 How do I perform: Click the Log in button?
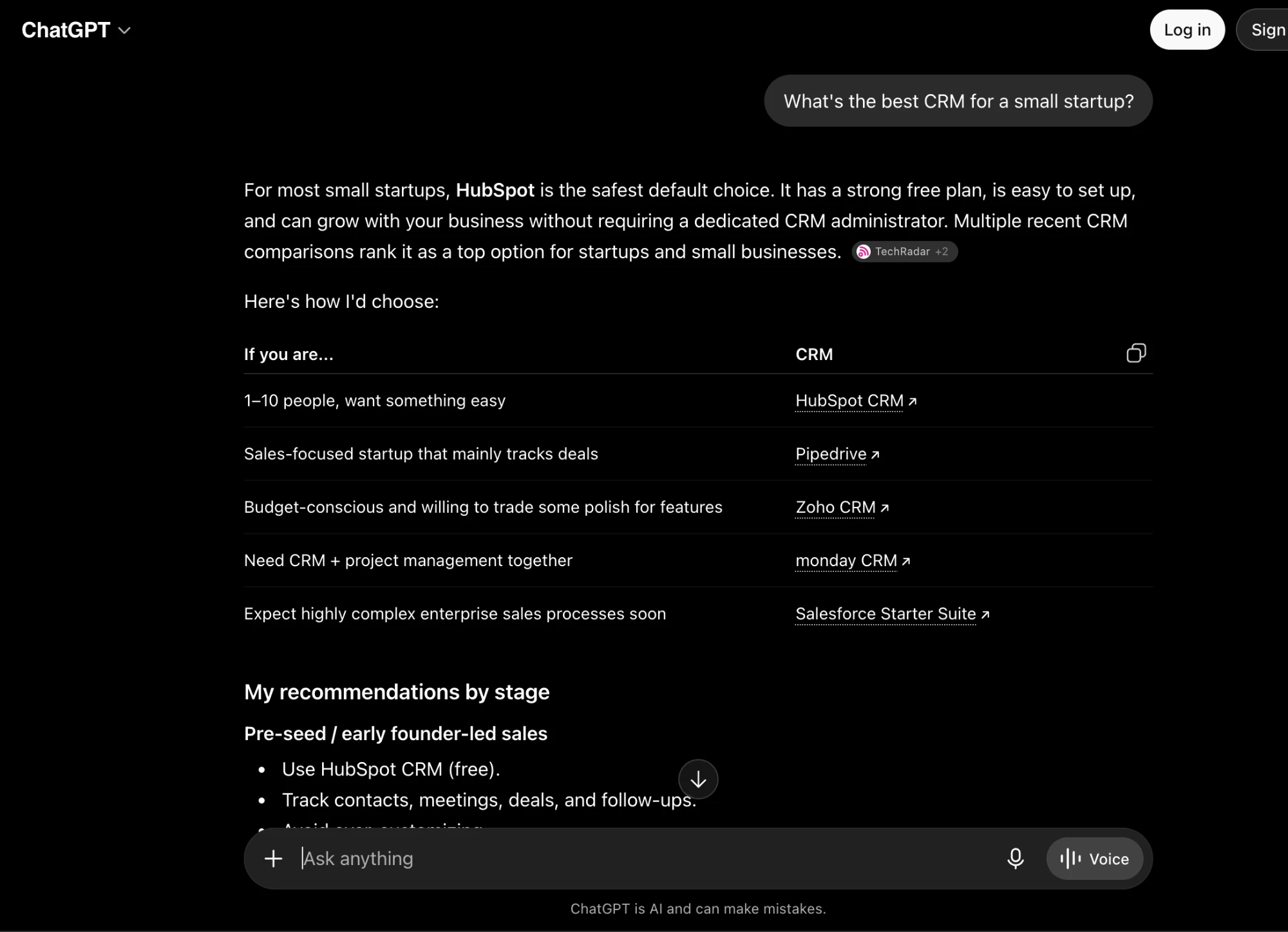(x=1187, y=30)
